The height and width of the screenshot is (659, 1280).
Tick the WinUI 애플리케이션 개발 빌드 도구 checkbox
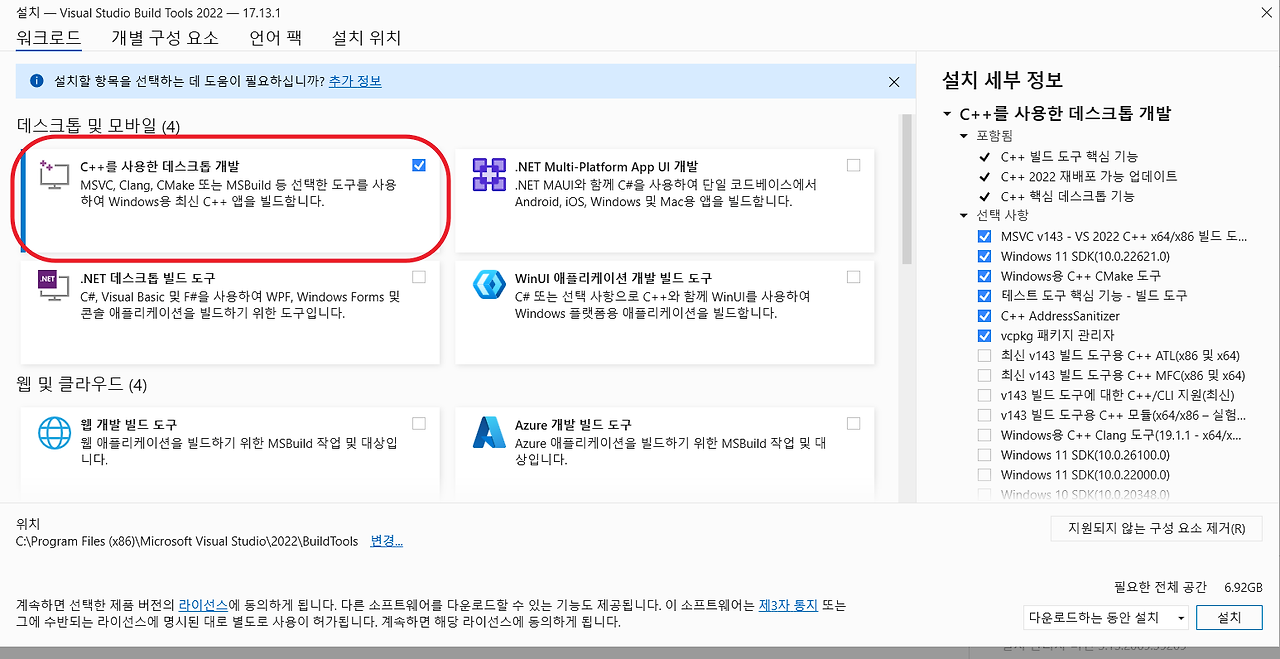pyautogui.click(x=853, y=277)
